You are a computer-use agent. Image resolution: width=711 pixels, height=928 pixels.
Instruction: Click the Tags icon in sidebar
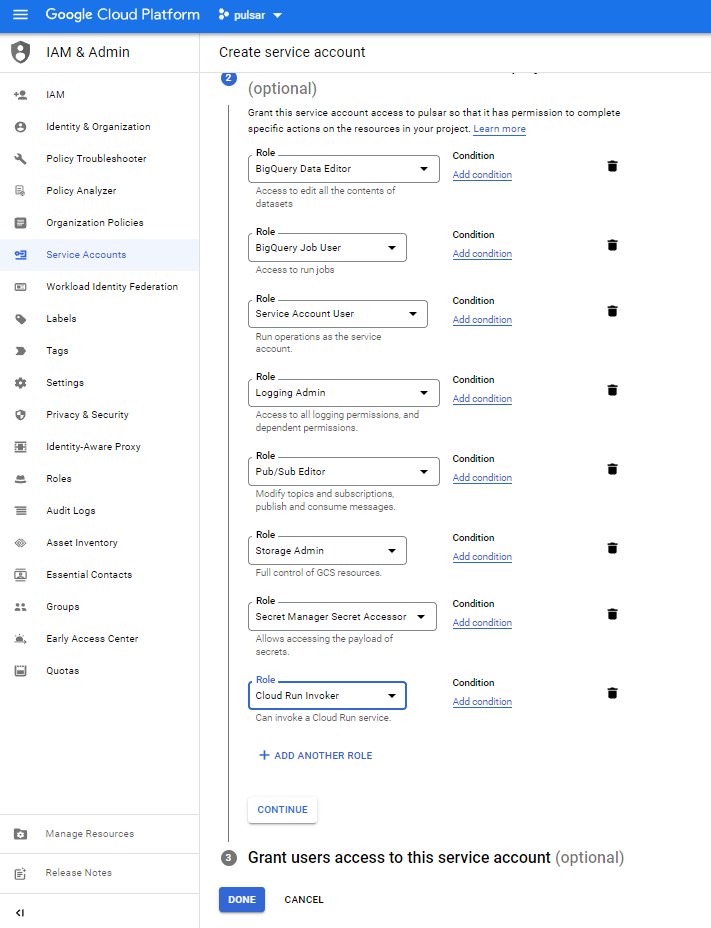[x=21, y=350]
